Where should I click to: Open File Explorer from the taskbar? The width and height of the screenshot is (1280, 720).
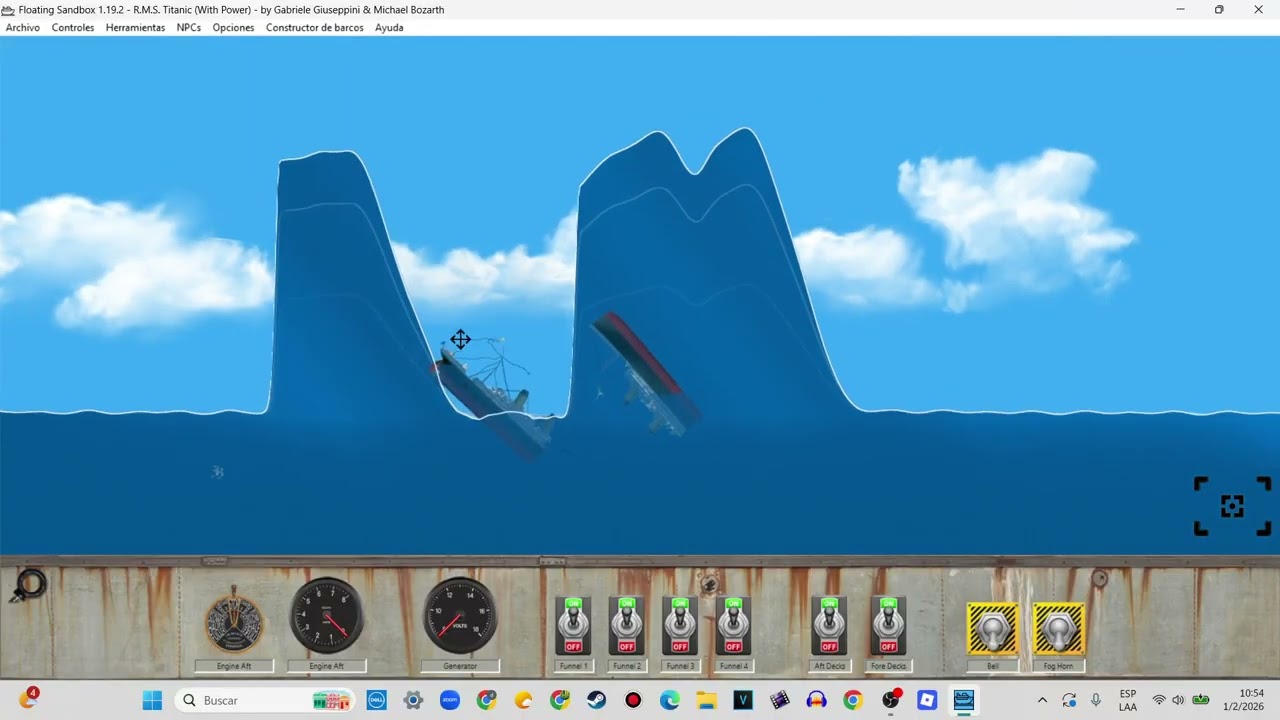[706, 700]
